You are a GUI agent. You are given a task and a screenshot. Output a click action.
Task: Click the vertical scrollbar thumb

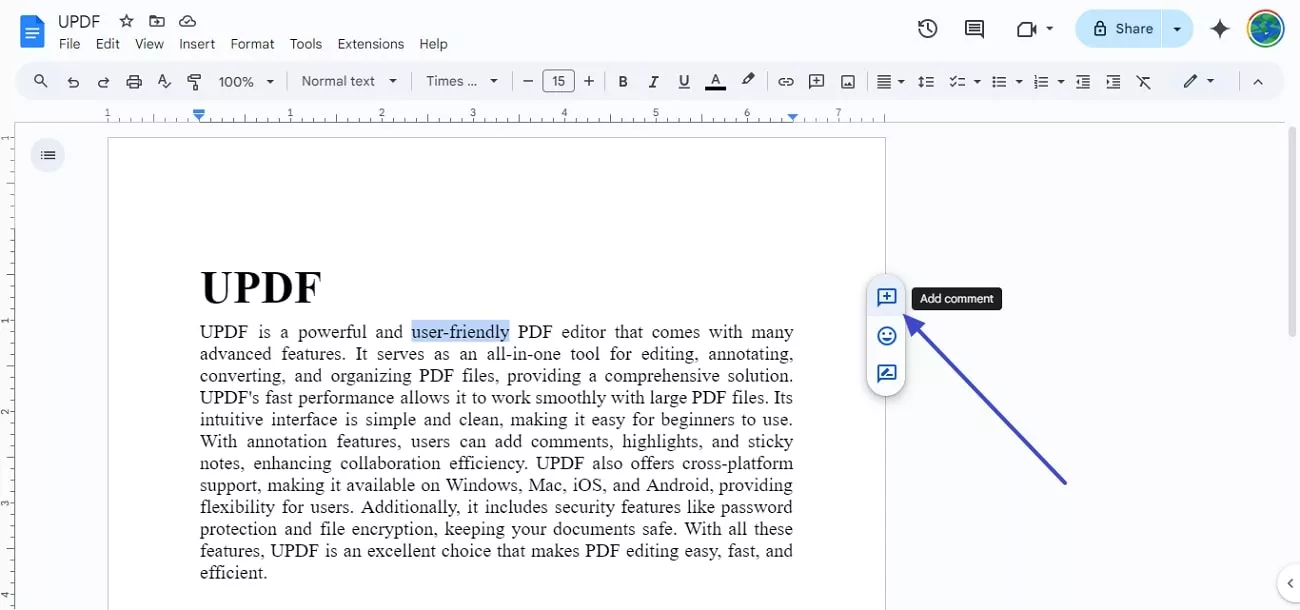1292,232
